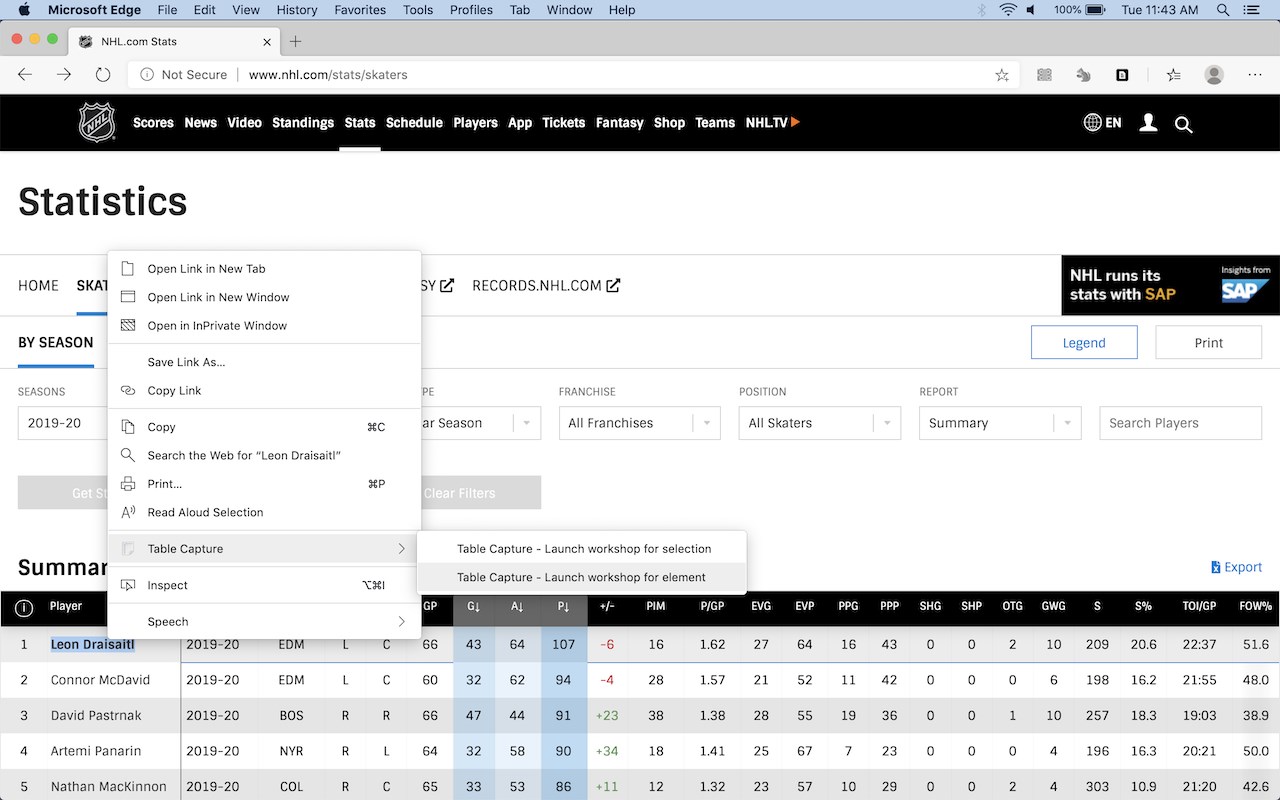Click player name Connor McDavid

[x=100, y=680]
